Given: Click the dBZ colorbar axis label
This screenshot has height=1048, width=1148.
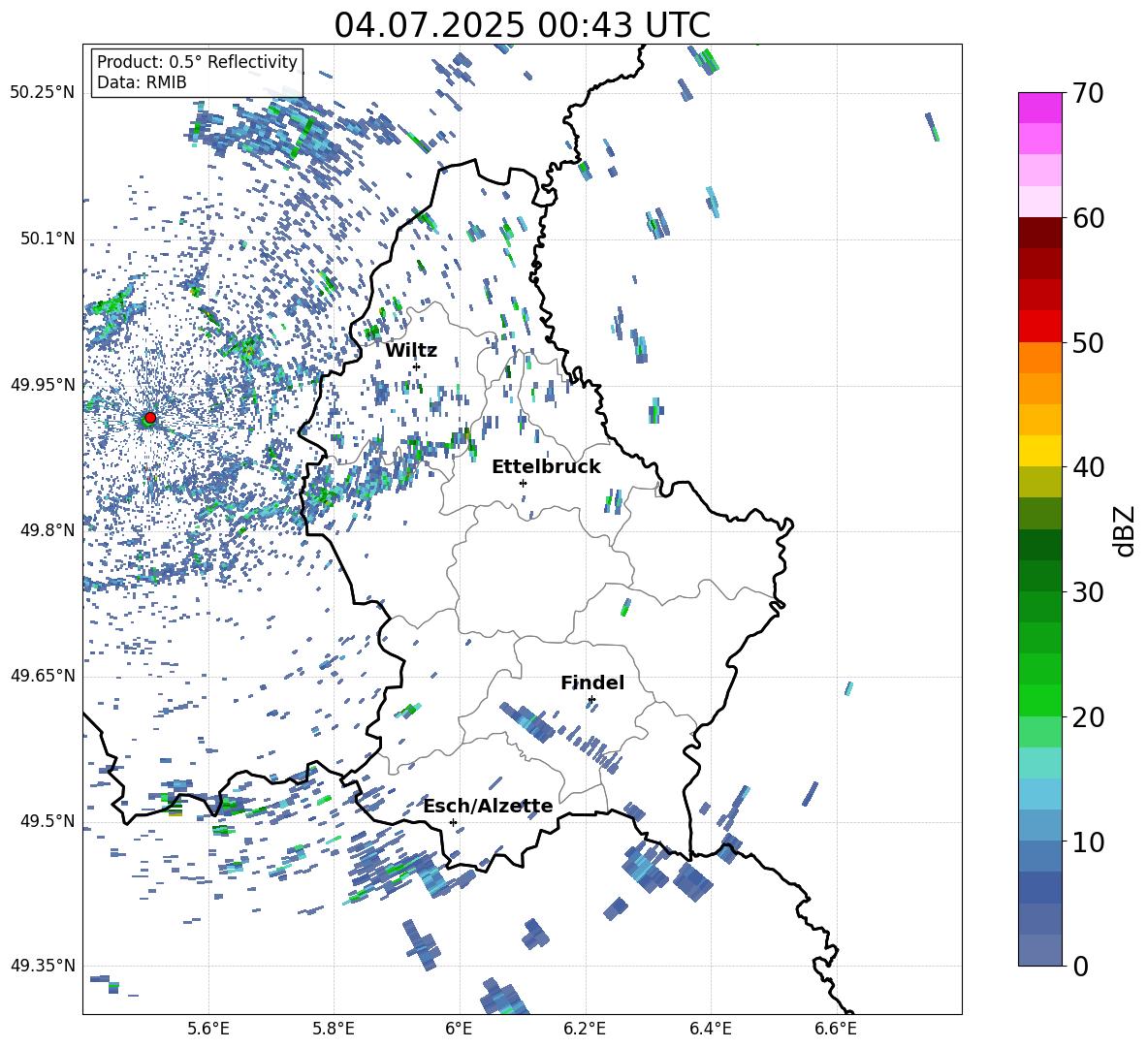Looking at the screenshot, I should (x=1125, y=530).
